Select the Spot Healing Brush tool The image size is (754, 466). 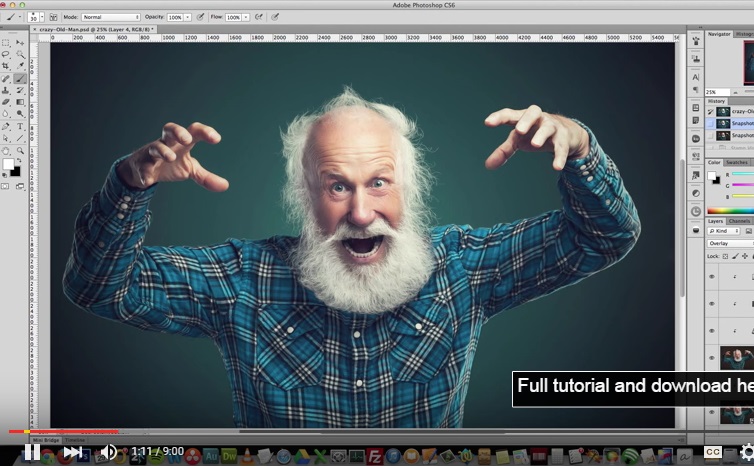pyautogui.click(x=6, y=78)
